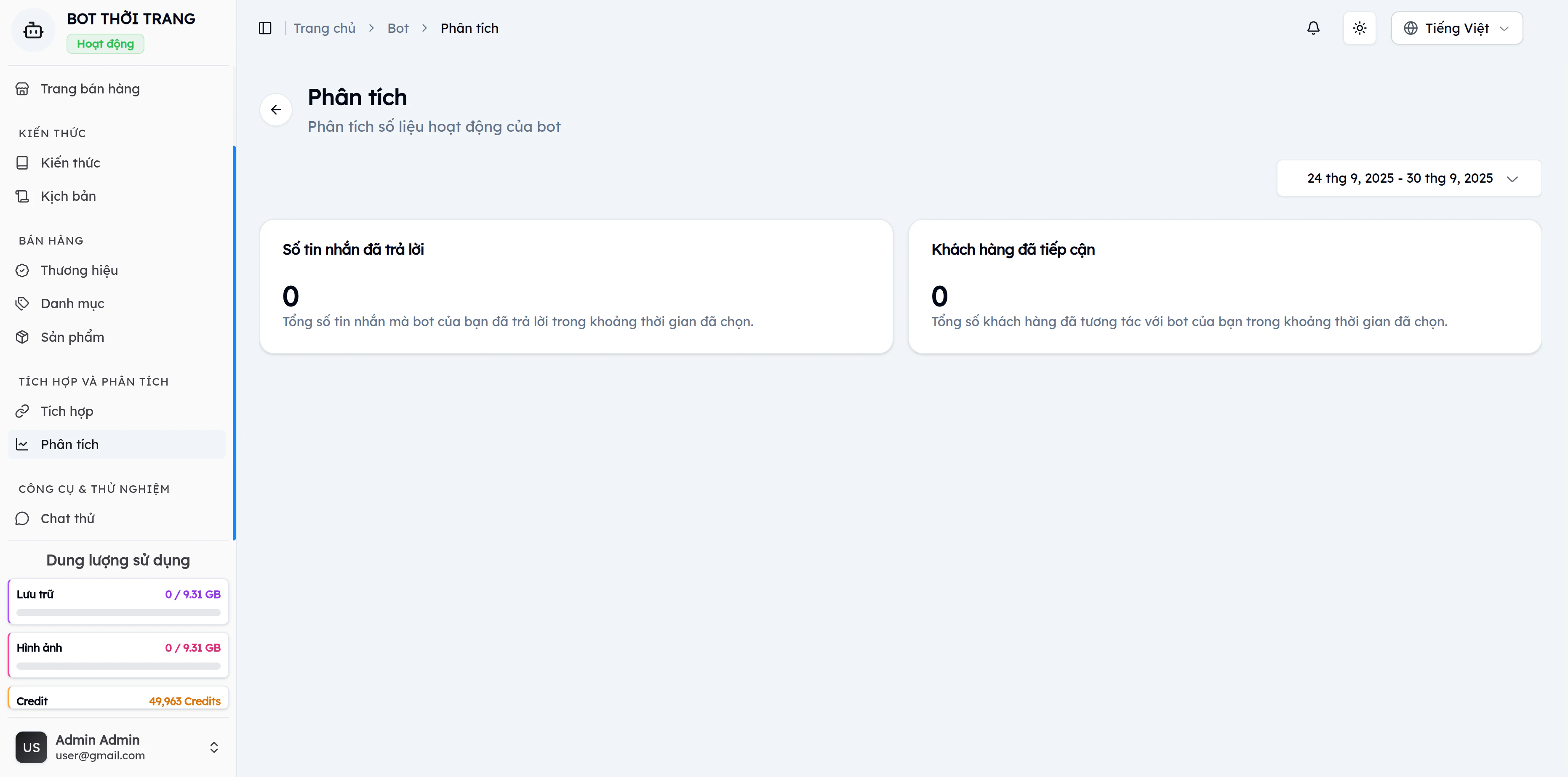Open Chat thử test chat
The width and height of the screenshot is (1568, 777).
[x=67, y=519]
